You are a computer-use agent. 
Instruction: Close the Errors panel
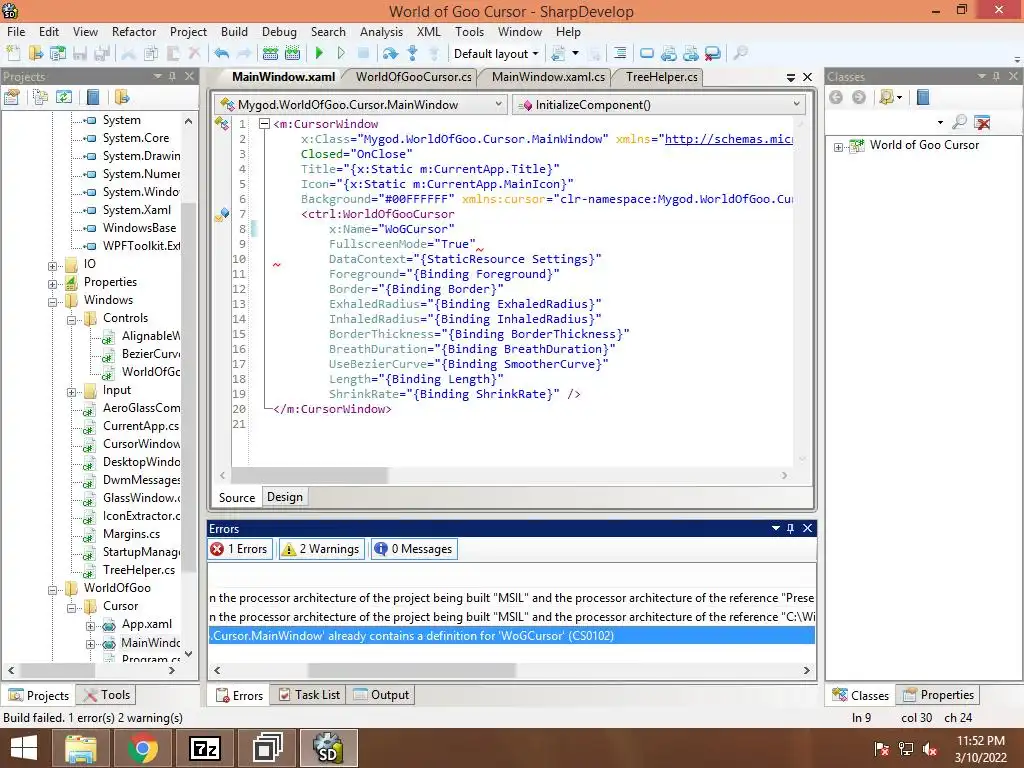coord(807,528)
